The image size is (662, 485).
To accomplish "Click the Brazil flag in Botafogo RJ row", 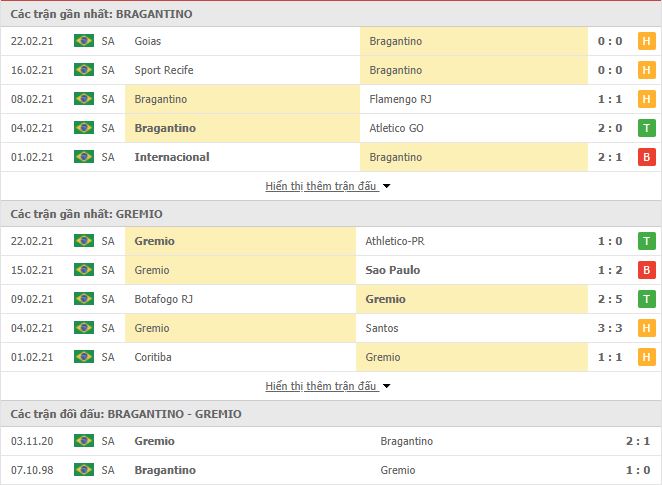I will 84,299.
